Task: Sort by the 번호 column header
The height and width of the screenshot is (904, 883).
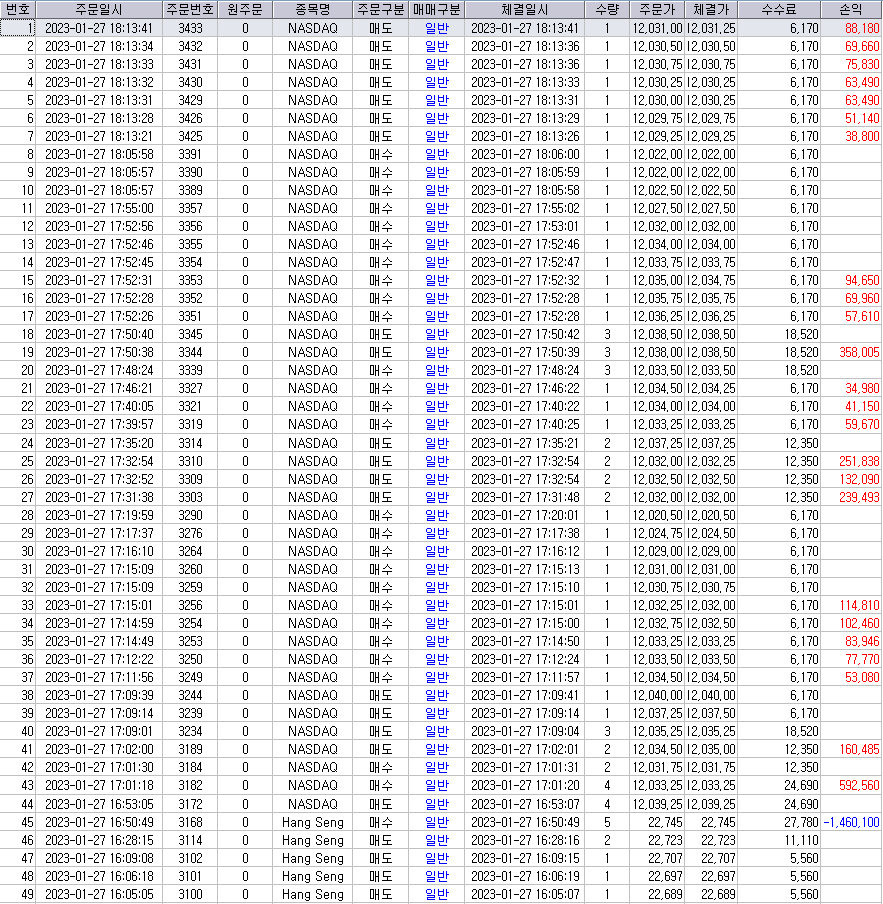Action: [x=18, y=9]
